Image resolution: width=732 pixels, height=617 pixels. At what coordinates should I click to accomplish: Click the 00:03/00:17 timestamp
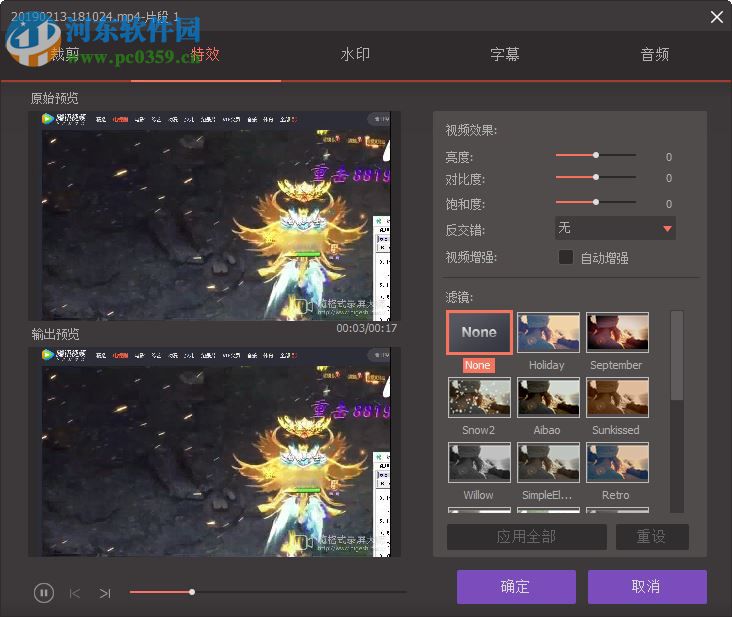point(366,328)
